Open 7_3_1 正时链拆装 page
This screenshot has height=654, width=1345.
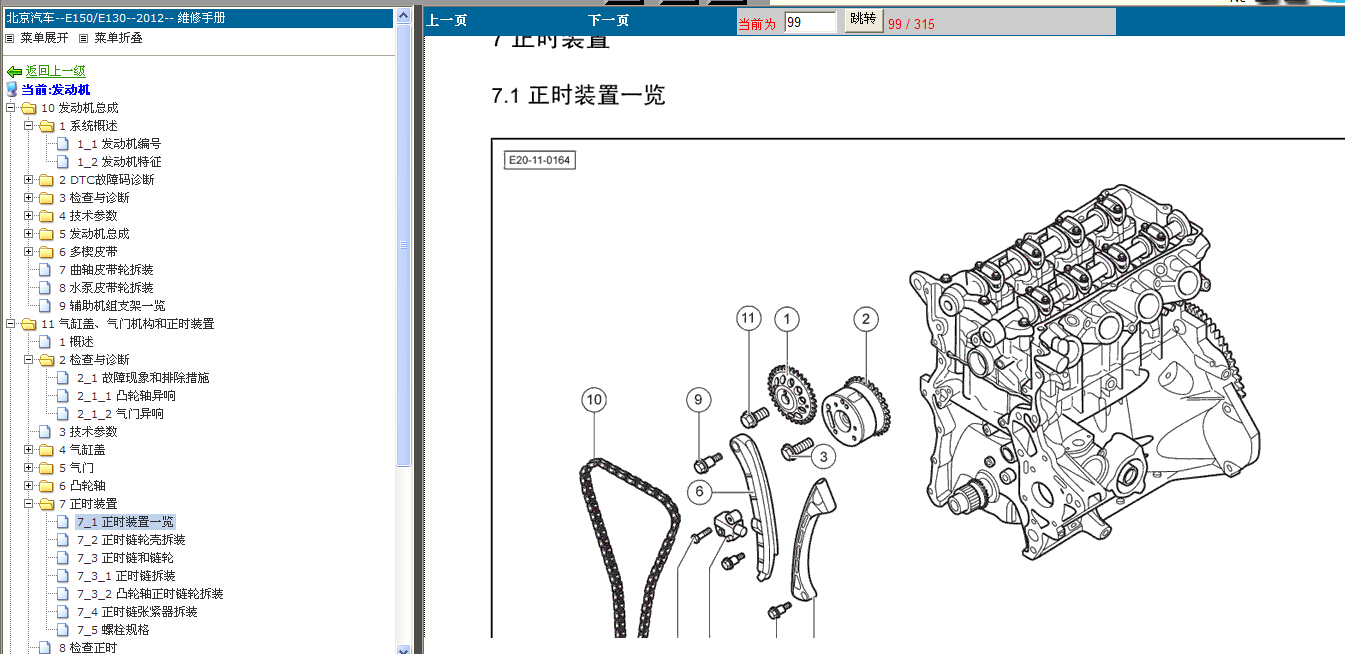click(126, 576)
